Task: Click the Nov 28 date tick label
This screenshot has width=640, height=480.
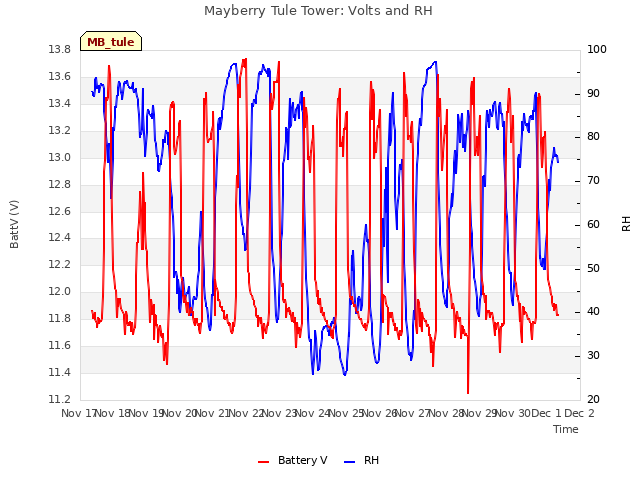Action: point(446,413)
